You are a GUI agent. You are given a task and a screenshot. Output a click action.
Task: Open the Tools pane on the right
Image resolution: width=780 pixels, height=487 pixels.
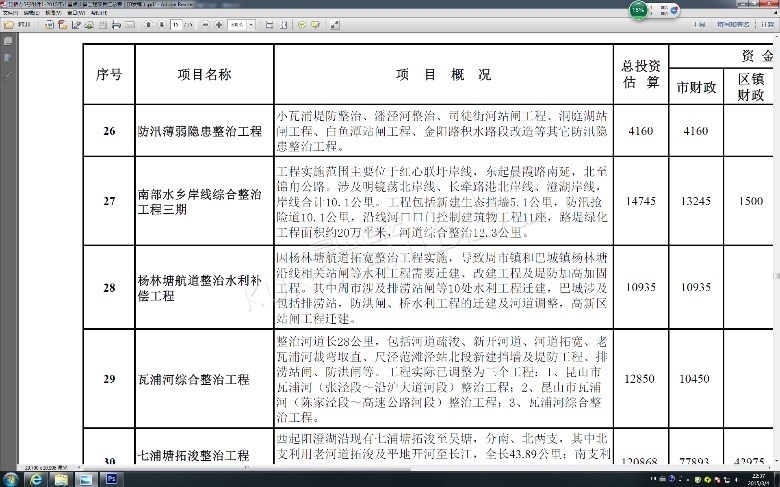[x=699, y=24]
